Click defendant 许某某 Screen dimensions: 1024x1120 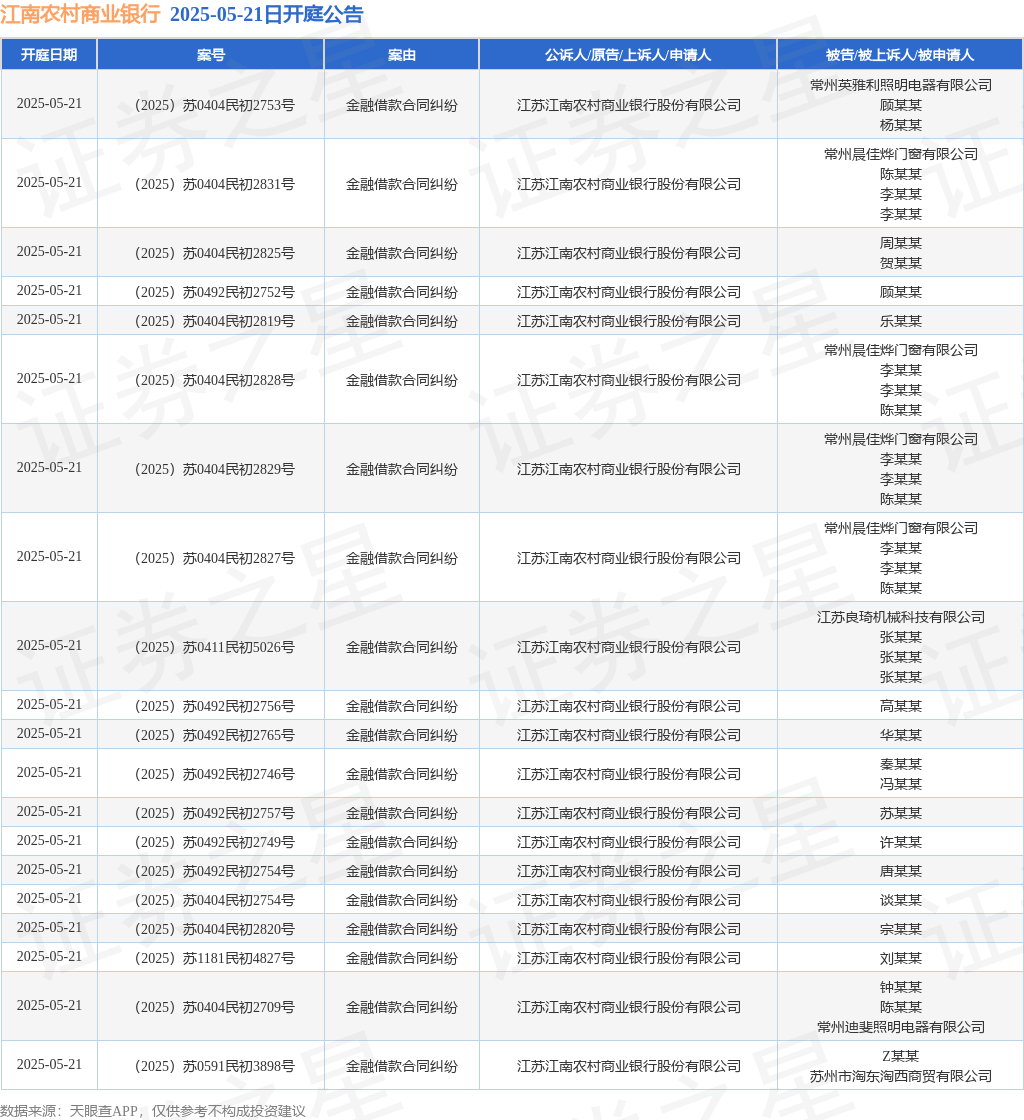pos(900,842)
